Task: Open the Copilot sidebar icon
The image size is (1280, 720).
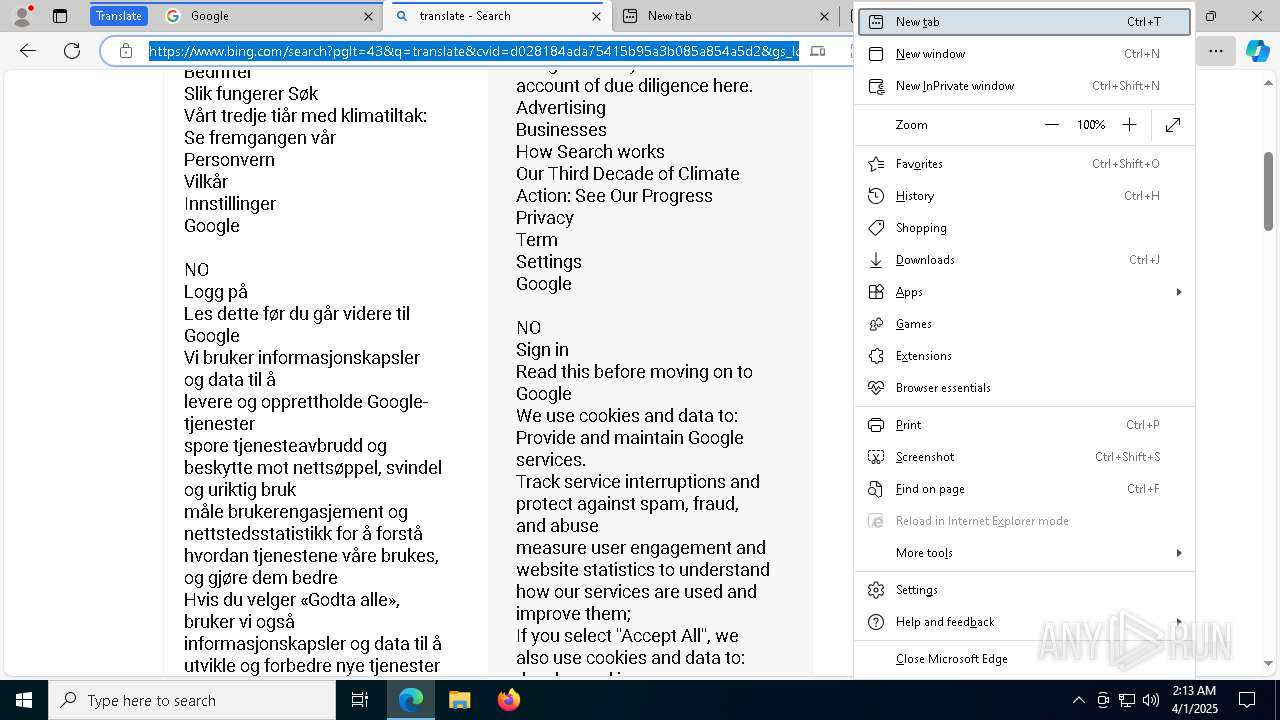Action: pyautogui.click(x=1257, y=51)
